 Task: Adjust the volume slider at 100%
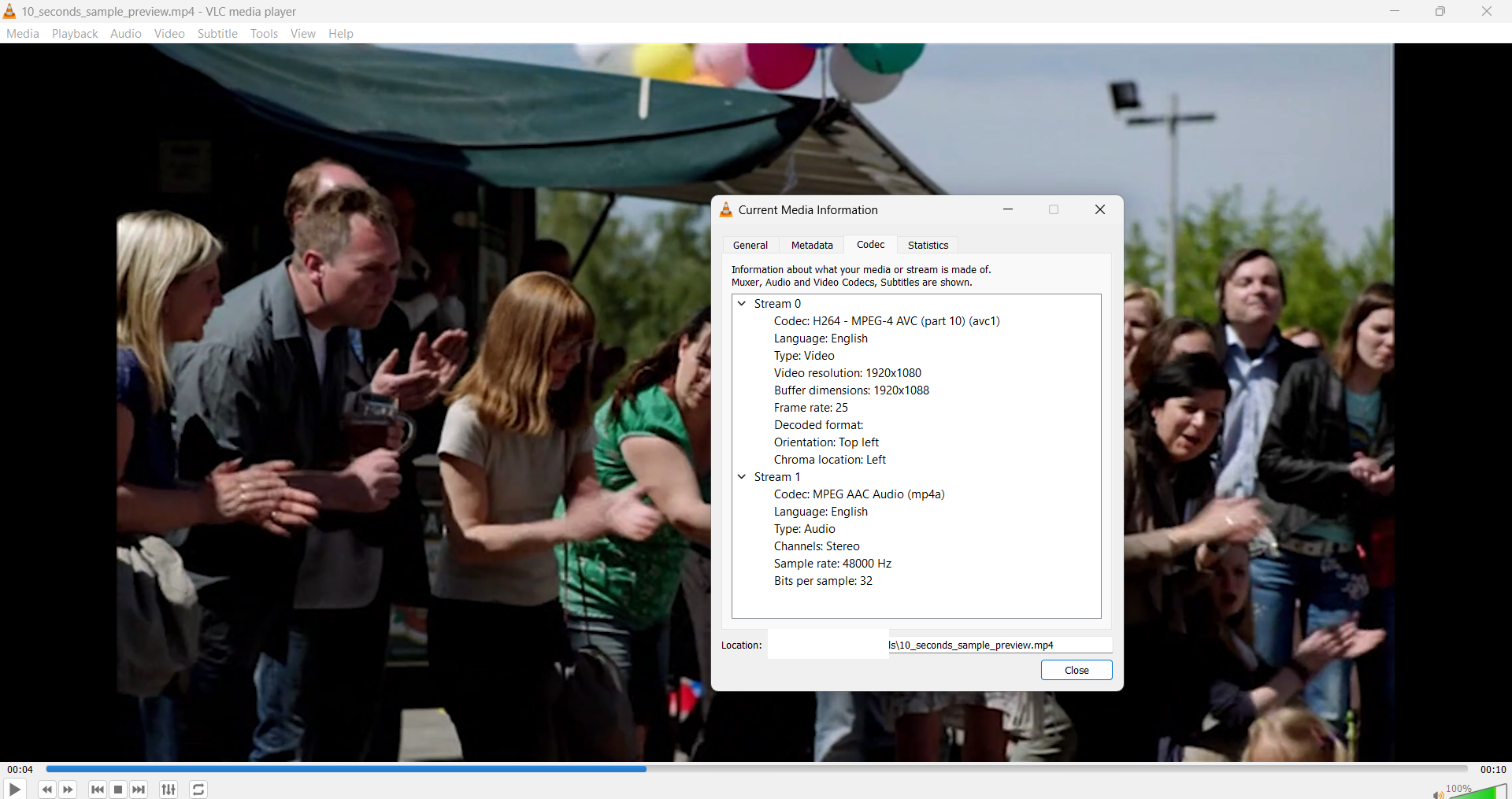[x=1477, y=791]
